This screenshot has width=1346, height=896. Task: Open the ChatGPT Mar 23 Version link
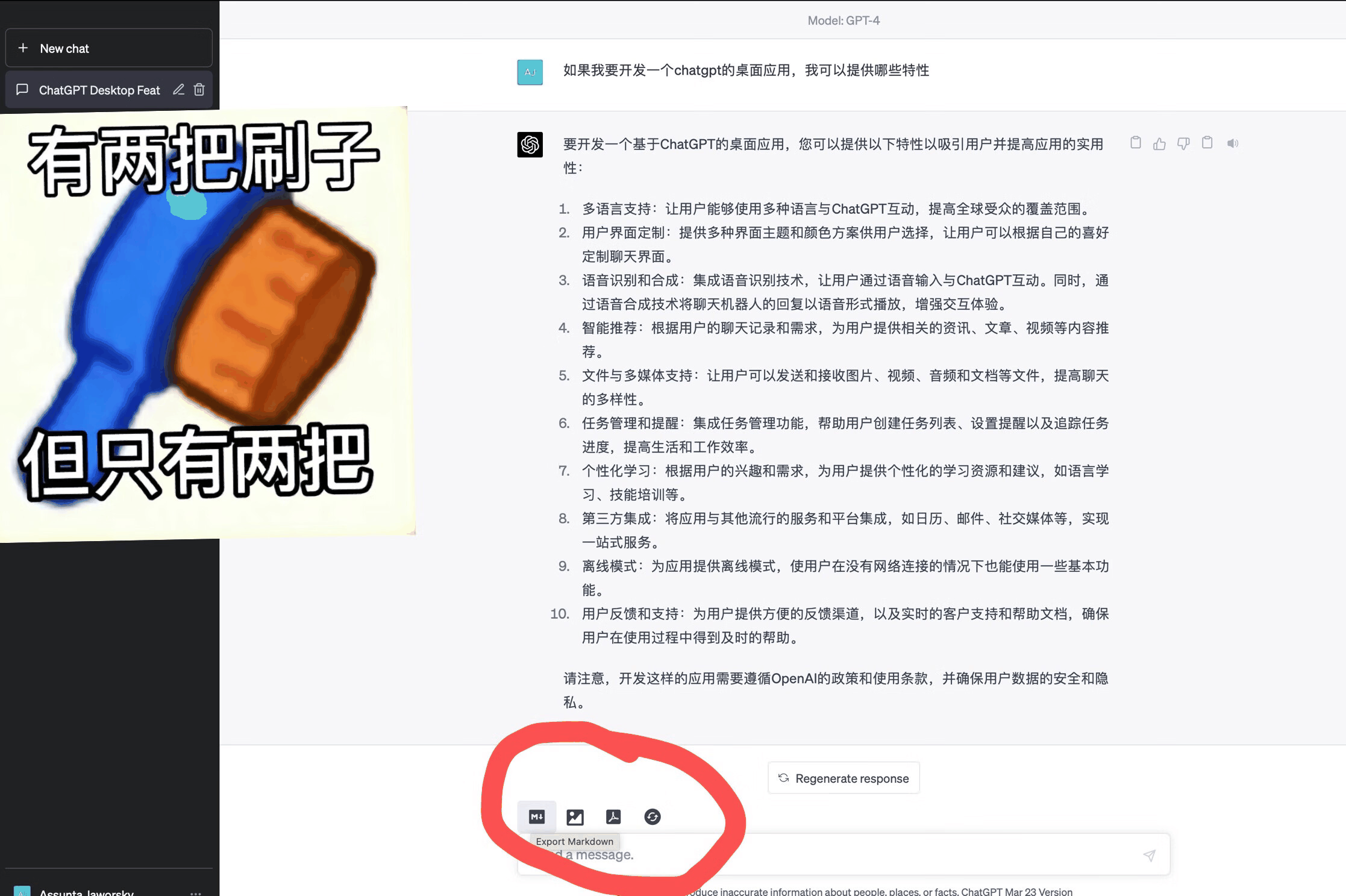(1016, 891)
